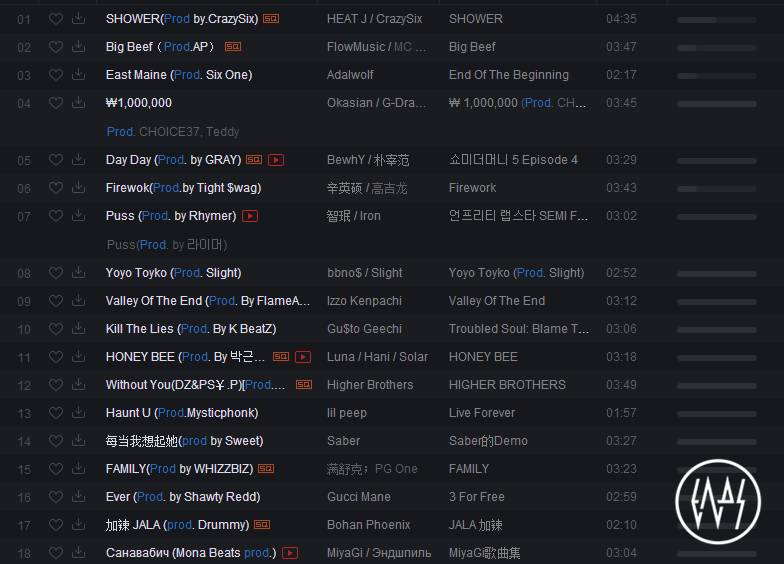Viewport: 784px width, 564px height.
Task: Open album MiyaGi歌曲集
Action: click(484, 553)
